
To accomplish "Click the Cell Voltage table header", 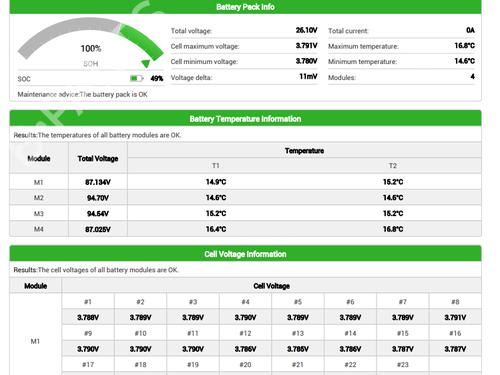I will coord(271,286).
